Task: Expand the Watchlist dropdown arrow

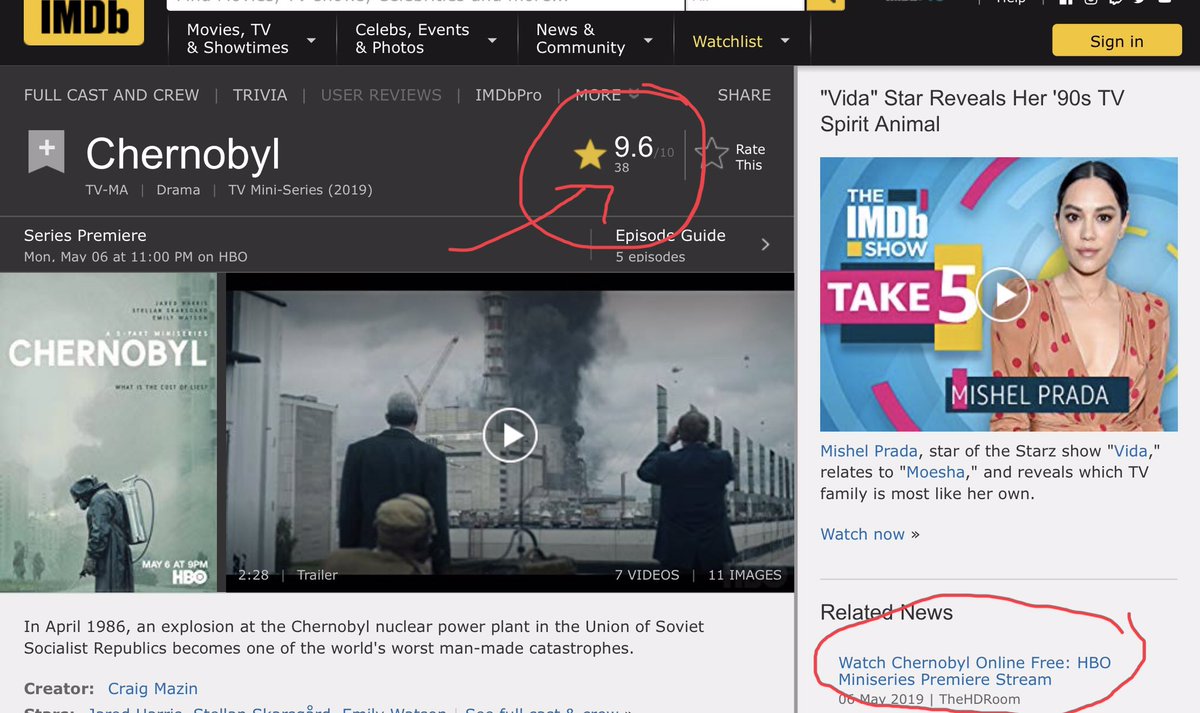Action: pos(785,41)
